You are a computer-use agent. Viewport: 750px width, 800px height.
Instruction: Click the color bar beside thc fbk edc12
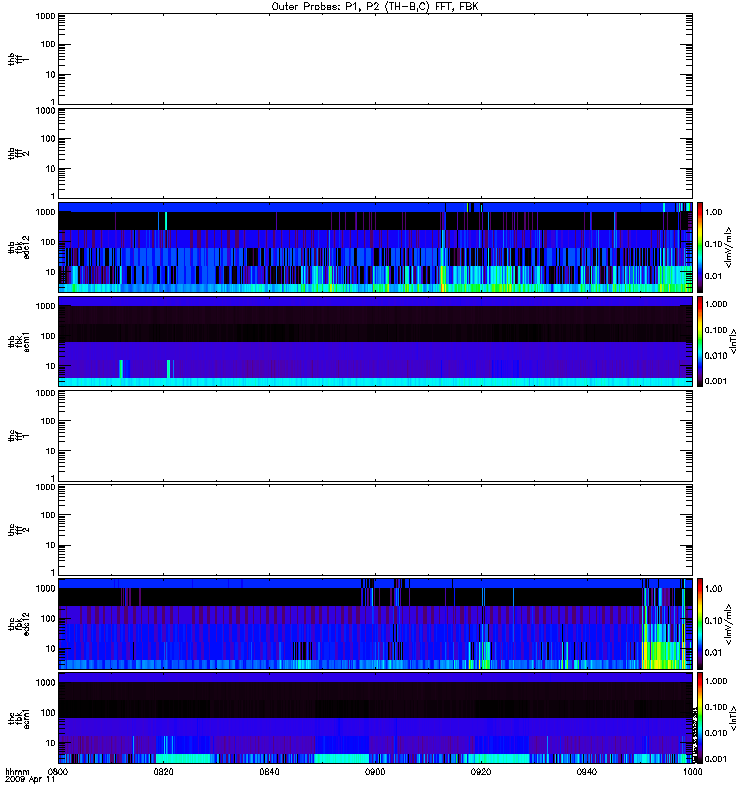700,624
